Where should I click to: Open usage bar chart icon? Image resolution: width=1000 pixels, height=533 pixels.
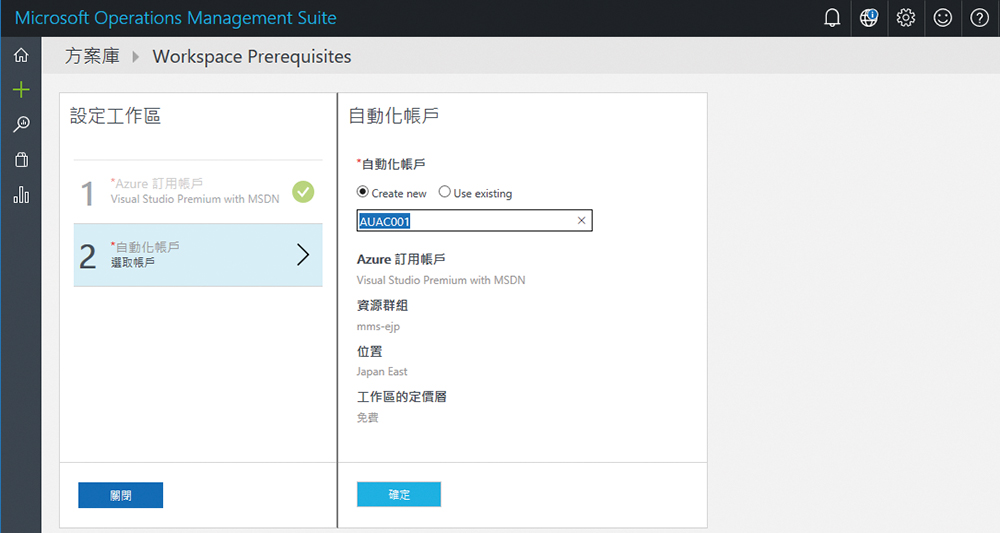coord(21,194)
